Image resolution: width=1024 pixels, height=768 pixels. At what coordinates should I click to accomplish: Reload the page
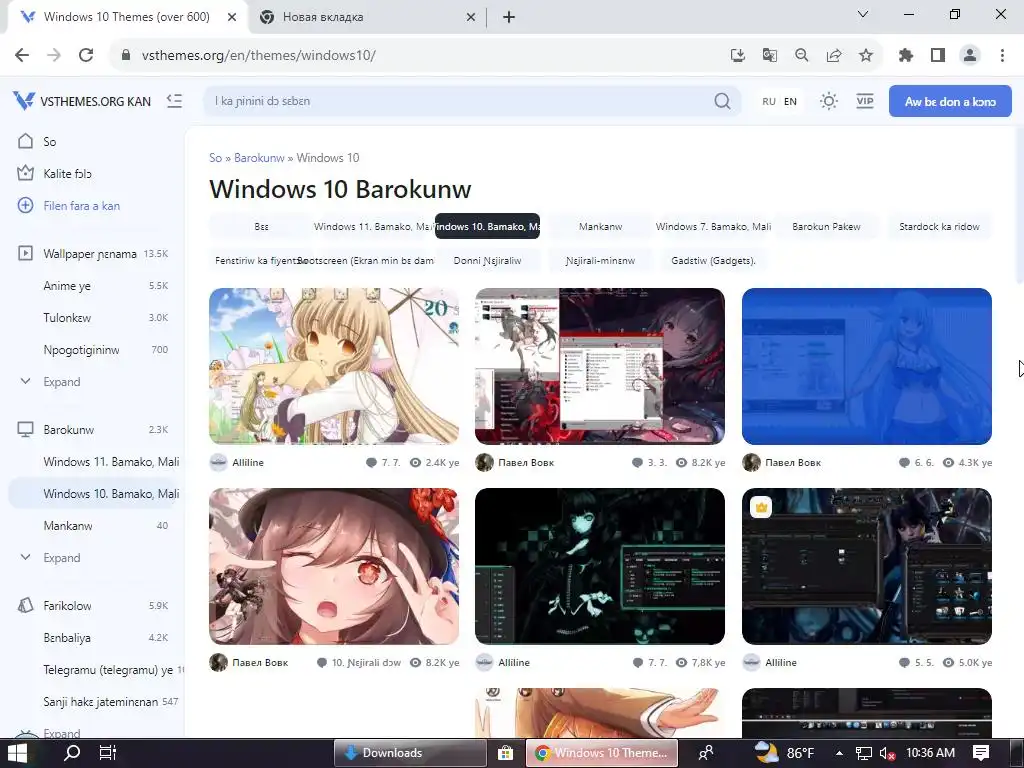(86, 55)
